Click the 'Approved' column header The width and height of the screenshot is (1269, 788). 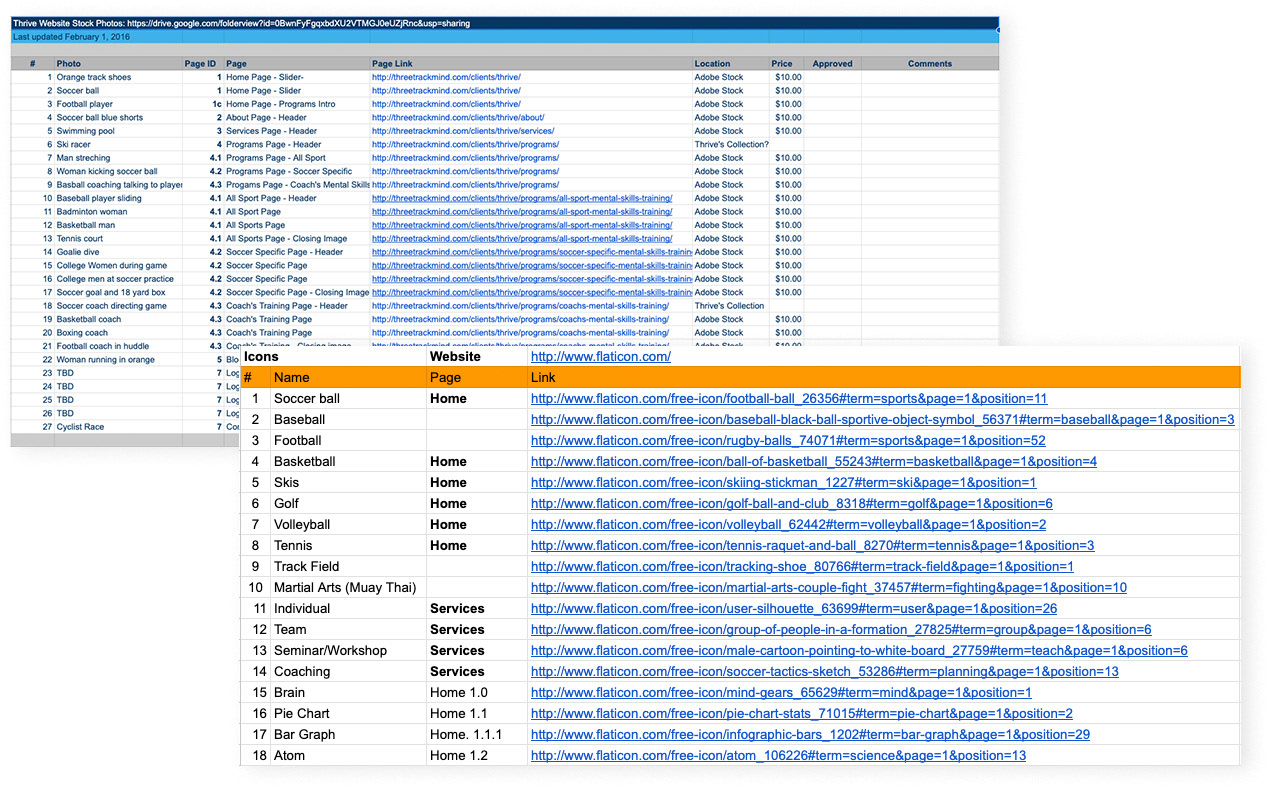[832, 64]
